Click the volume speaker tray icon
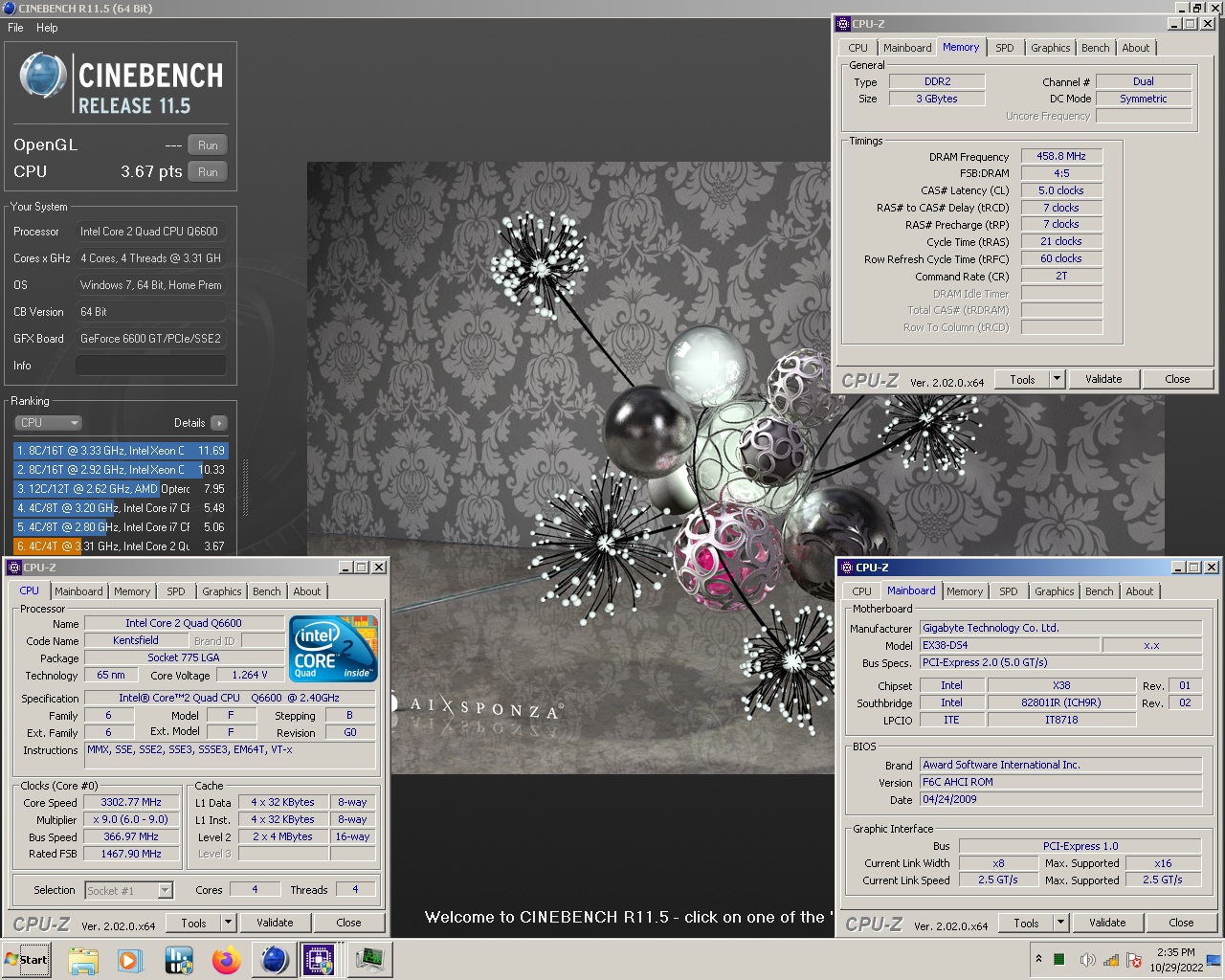 coord(1086,960)
